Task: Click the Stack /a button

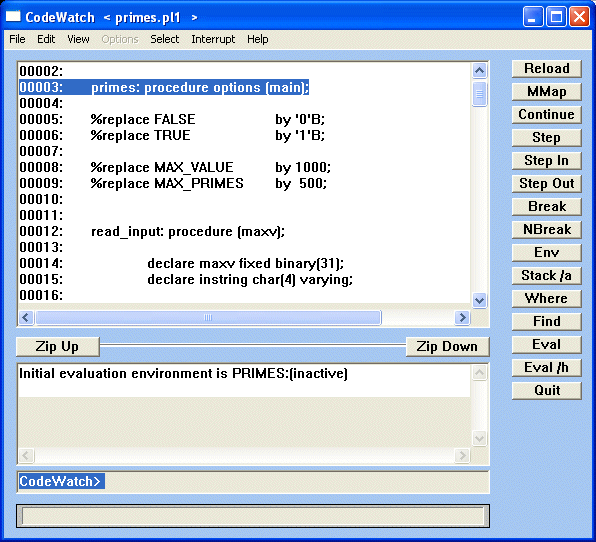Action: pyautogui.click(x=547, y=276)
